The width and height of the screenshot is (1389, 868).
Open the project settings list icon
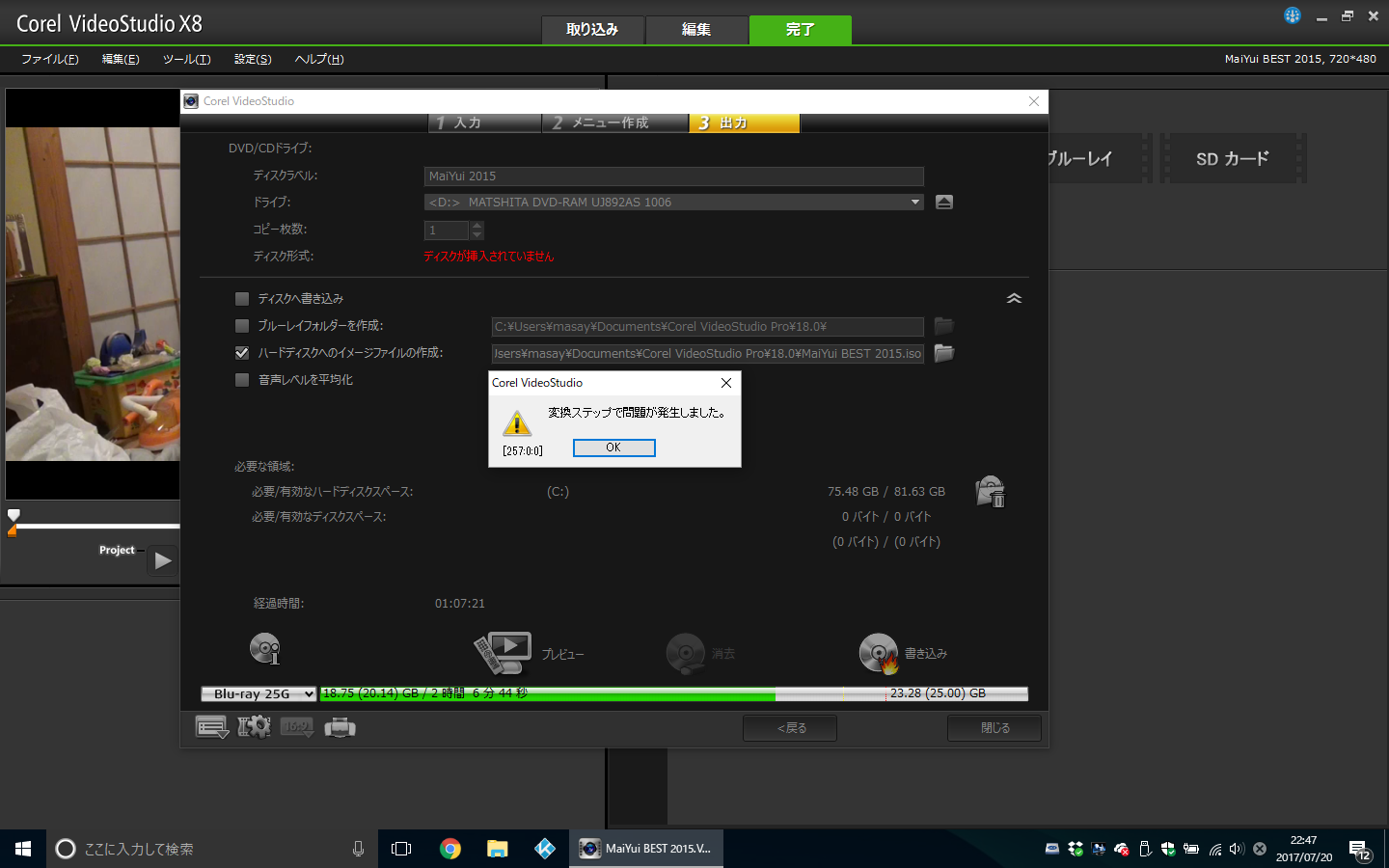[212, 727]
